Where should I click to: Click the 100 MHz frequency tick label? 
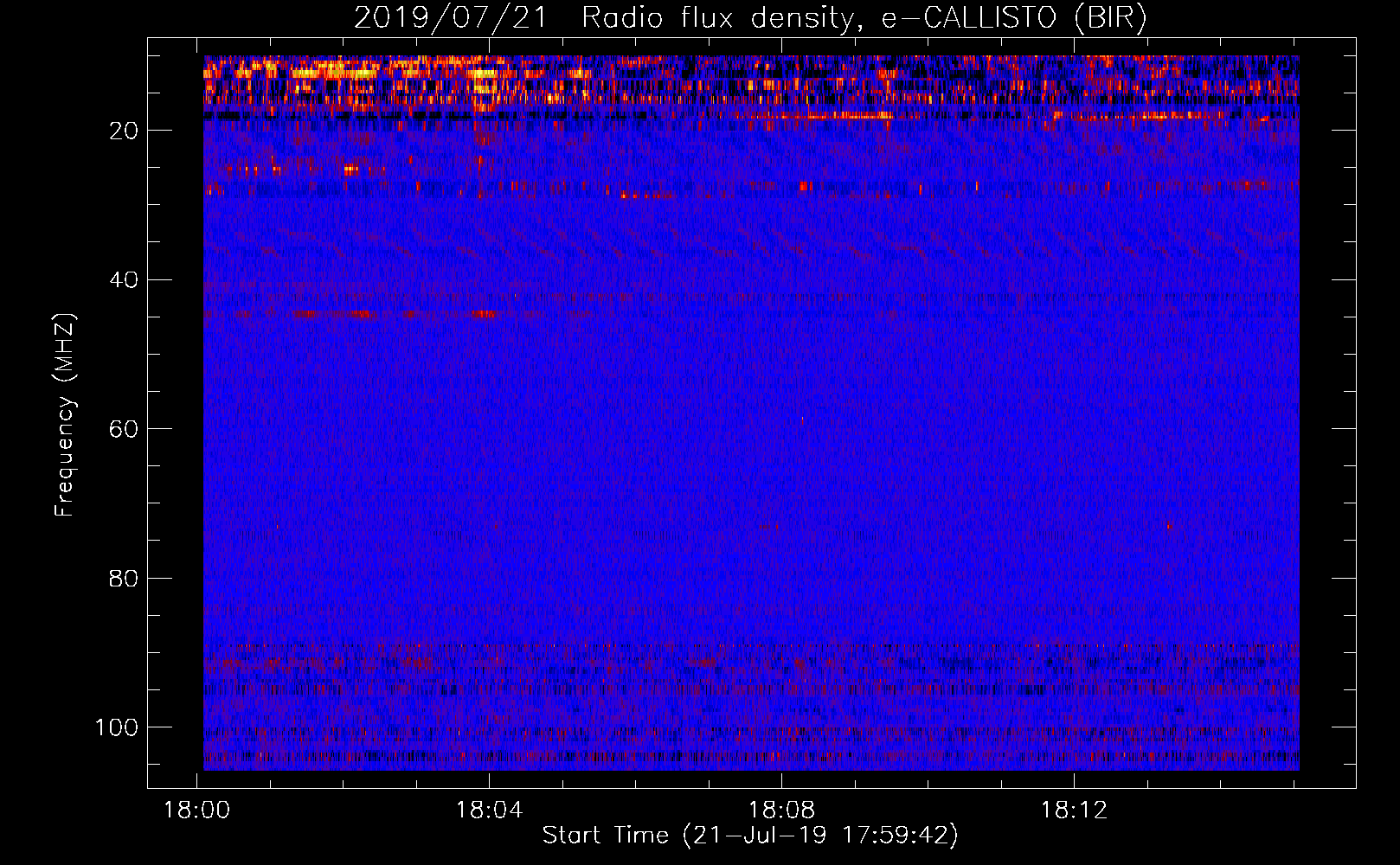pos(117,727)
